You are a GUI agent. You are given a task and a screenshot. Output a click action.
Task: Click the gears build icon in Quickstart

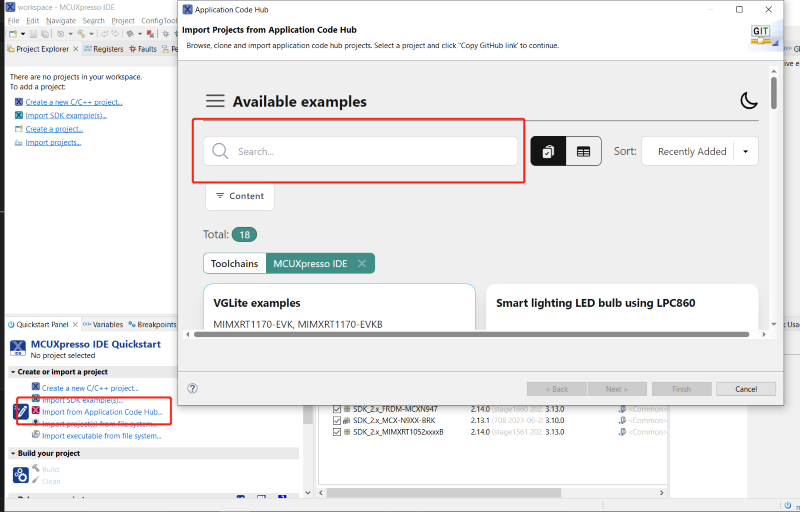(x=21, y=475)
